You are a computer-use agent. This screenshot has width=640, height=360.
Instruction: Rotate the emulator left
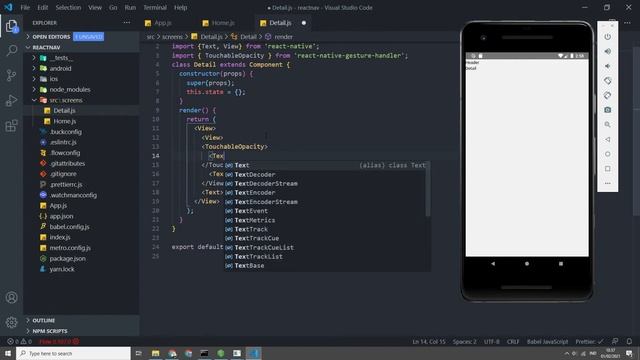pyautogui.click(x=607, y=81)
